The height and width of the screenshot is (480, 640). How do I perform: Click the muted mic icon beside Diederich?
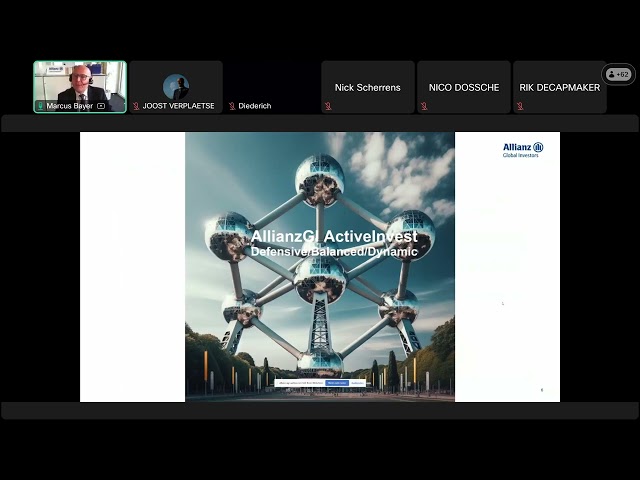pyautogui.click(x=232, y=106)
